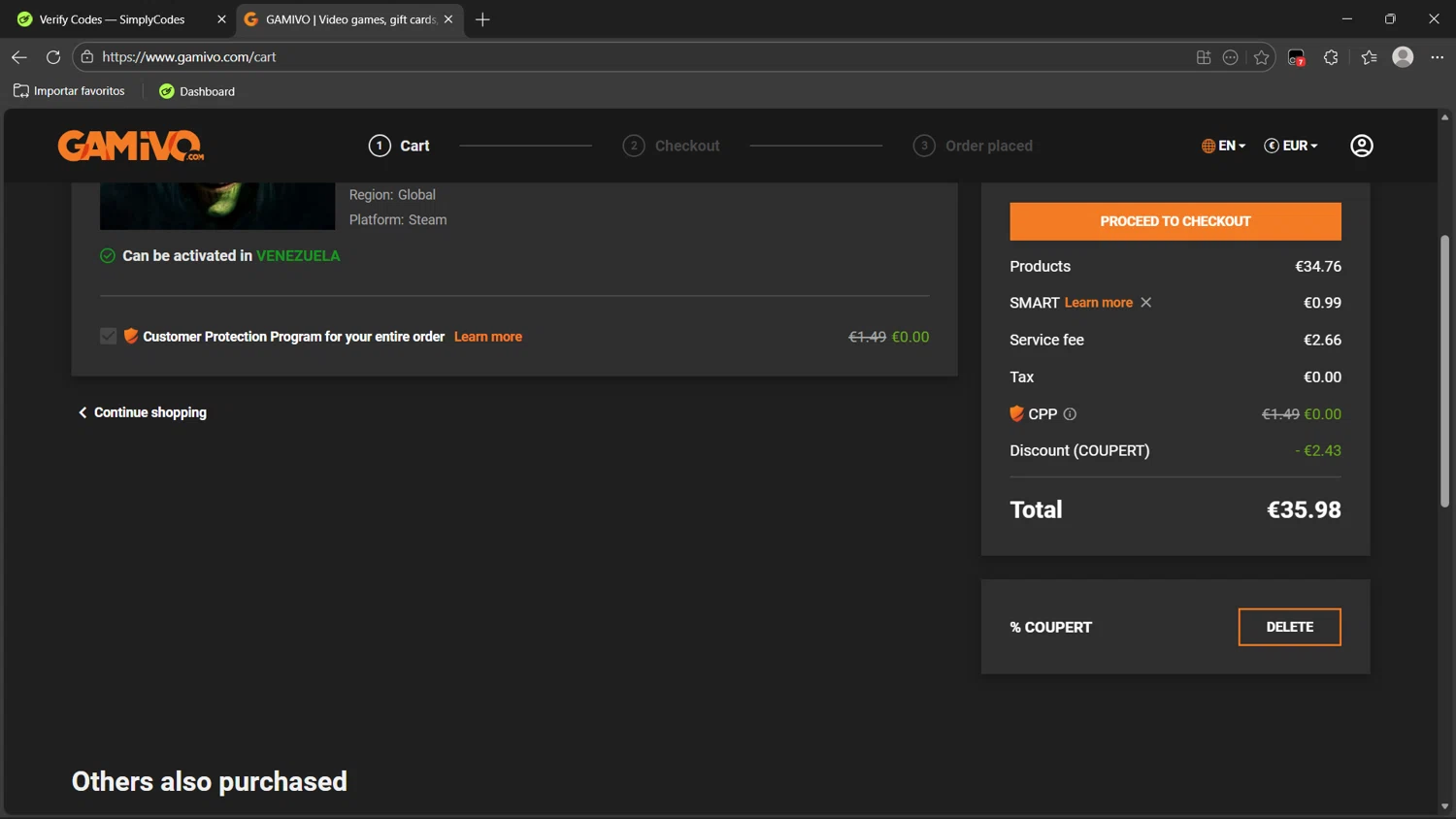1456x819 pixels.
Task: Click PROCEED TO CHECKOUT button
Action: [1175, 221]
